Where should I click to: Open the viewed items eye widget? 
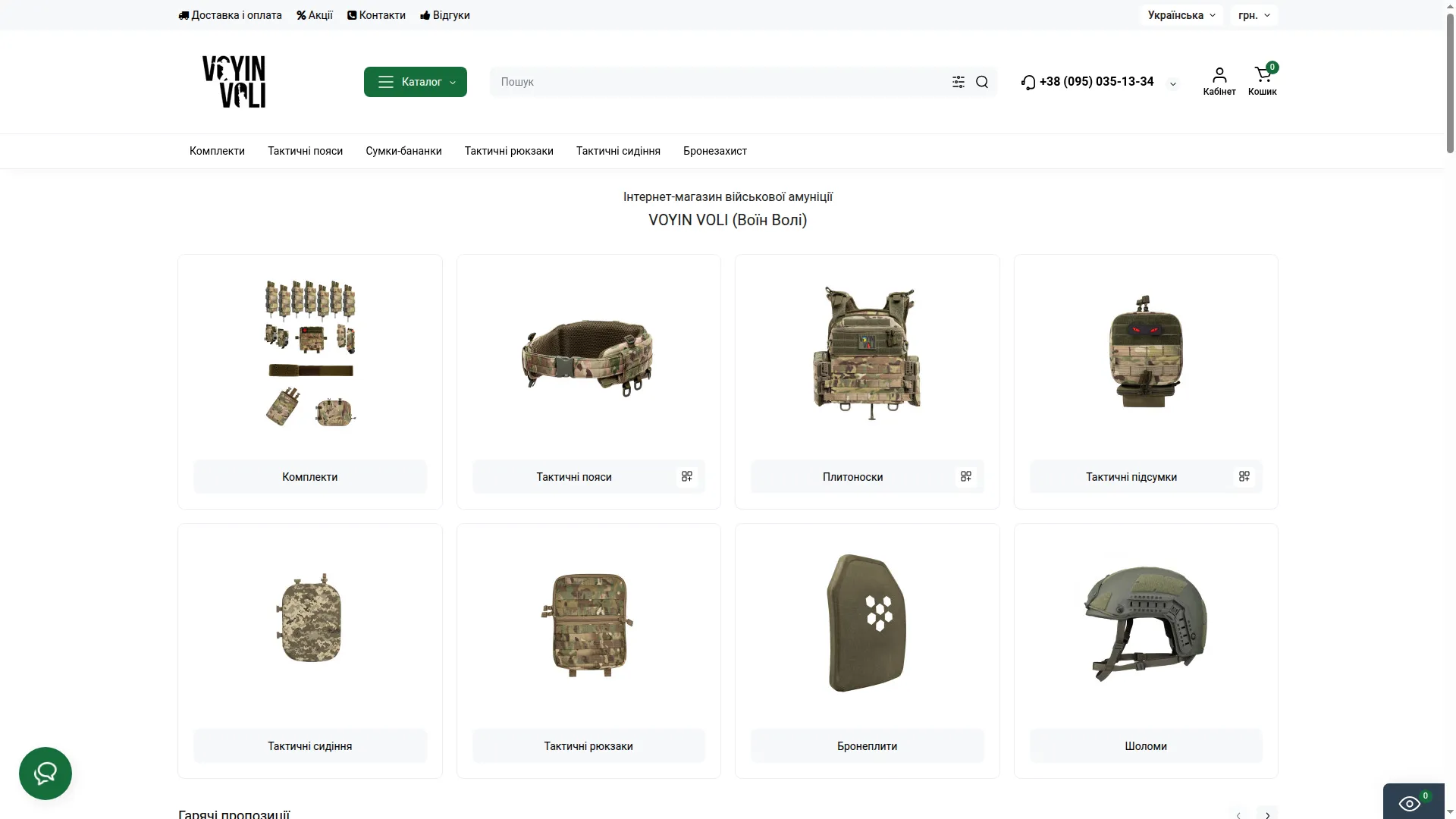coord(1414,802)
